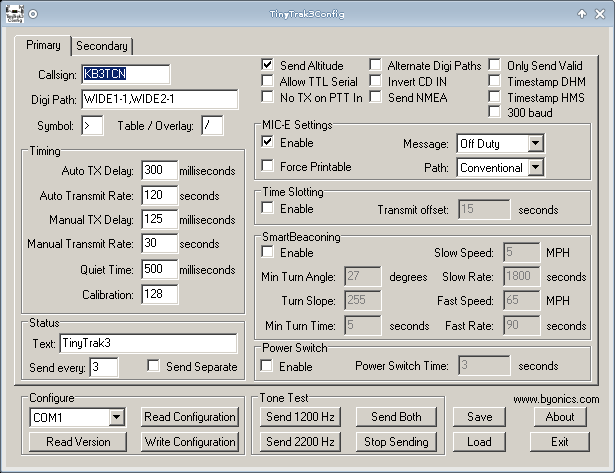This screenshot has height=473, width=615.
Task: Start the Send 1200 Hz tone test
Action: point(300,417)
